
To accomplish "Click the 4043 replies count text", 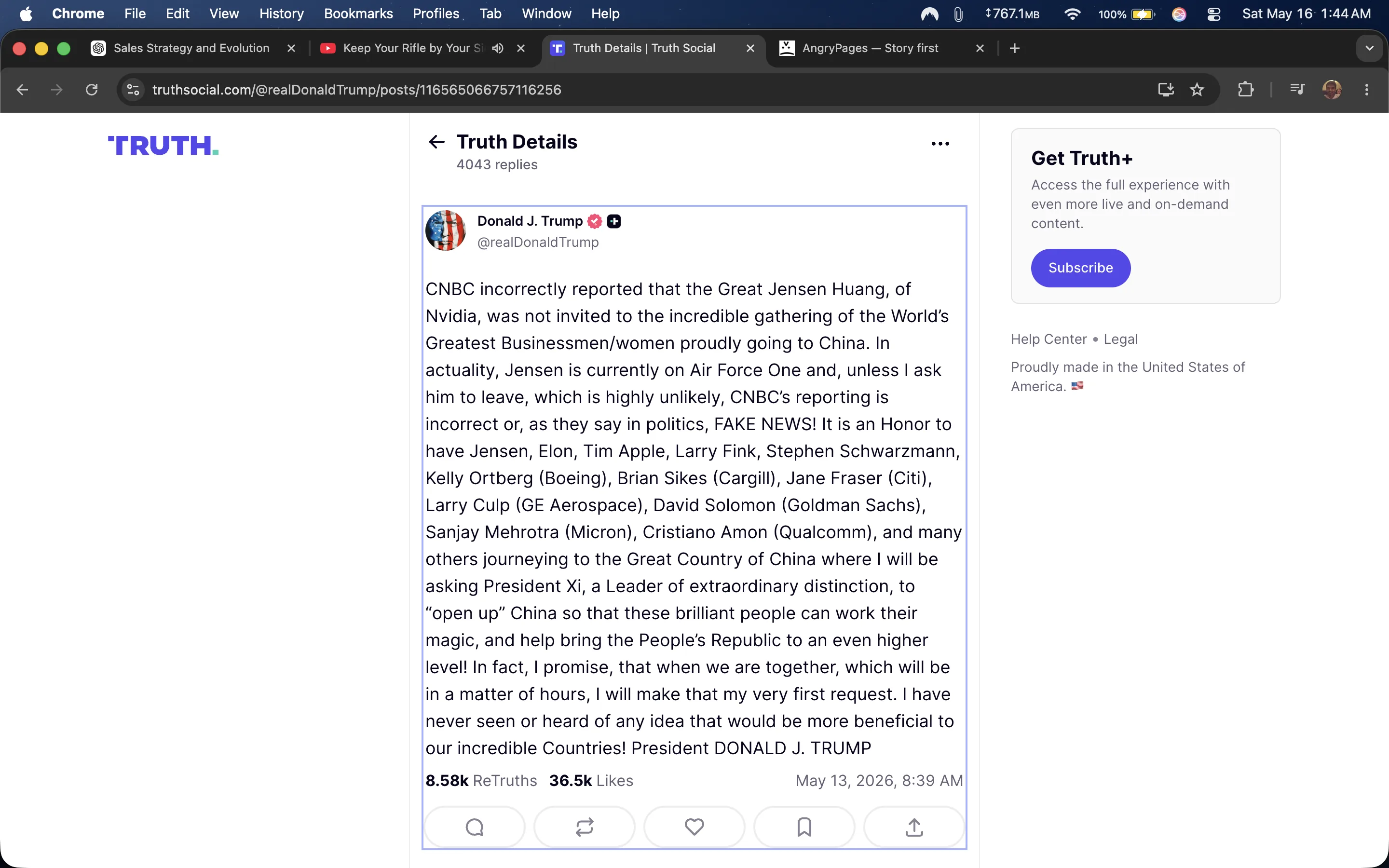I will coord(496,165).
